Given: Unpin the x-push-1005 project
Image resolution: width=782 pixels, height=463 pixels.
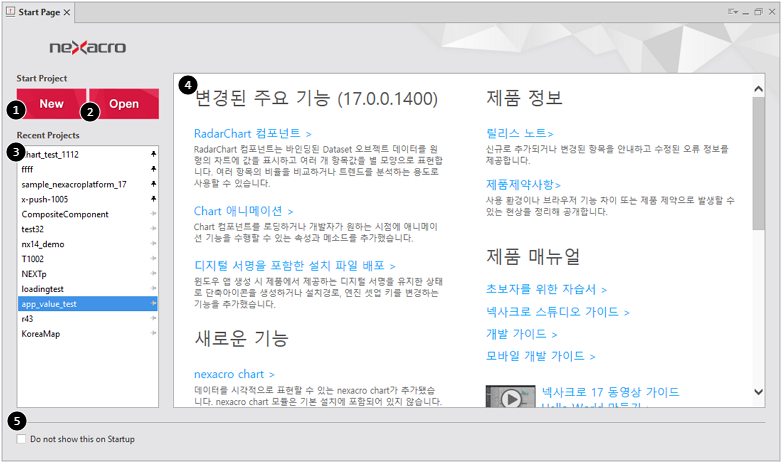Looking at the screenshot, I should 154,199.
